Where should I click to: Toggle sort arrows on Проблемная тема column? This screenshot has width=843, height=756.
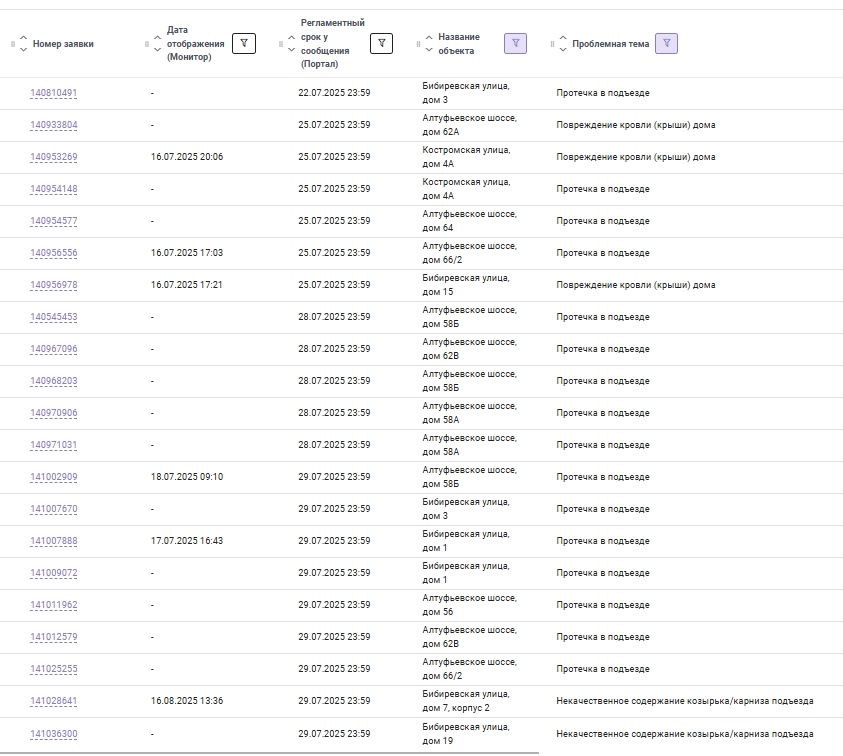point(563,44)
